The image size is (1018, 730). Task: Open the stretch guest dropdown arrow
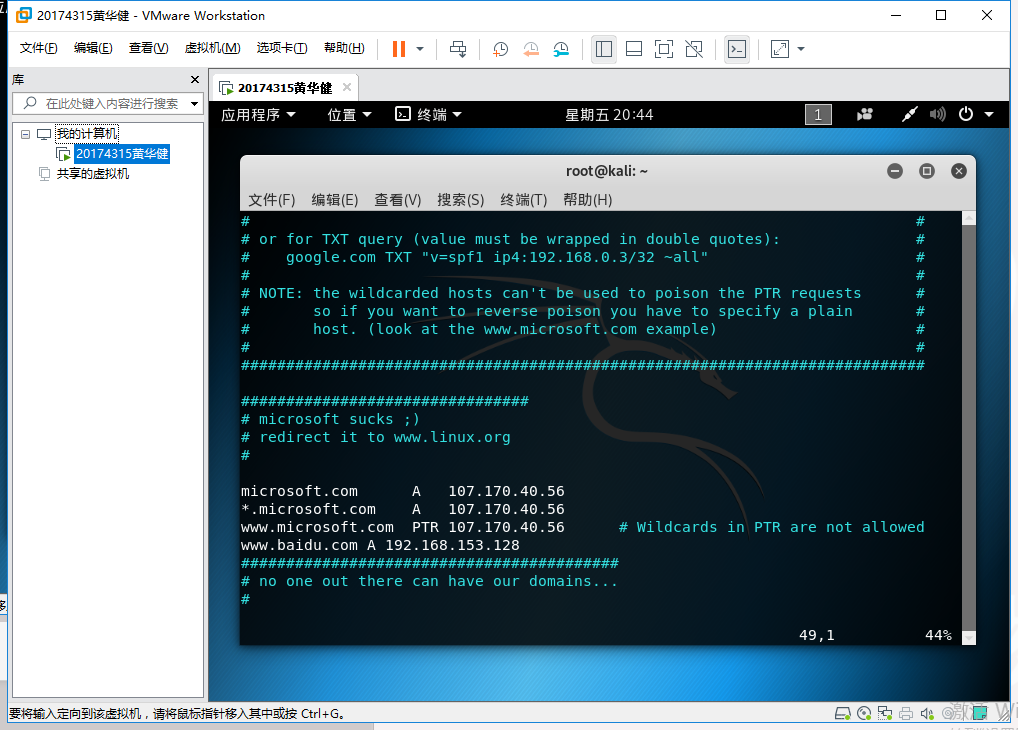coord(801,49)
